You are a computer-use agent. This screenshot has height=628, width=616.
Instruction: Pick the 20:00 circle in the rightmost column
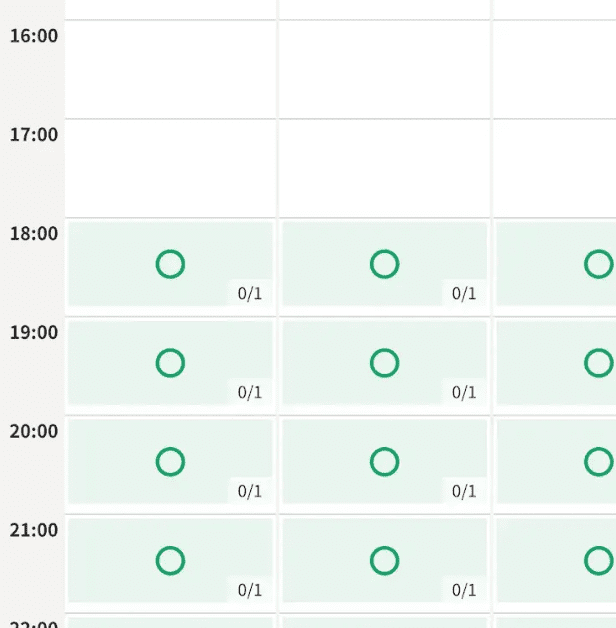tap(599, 462)
